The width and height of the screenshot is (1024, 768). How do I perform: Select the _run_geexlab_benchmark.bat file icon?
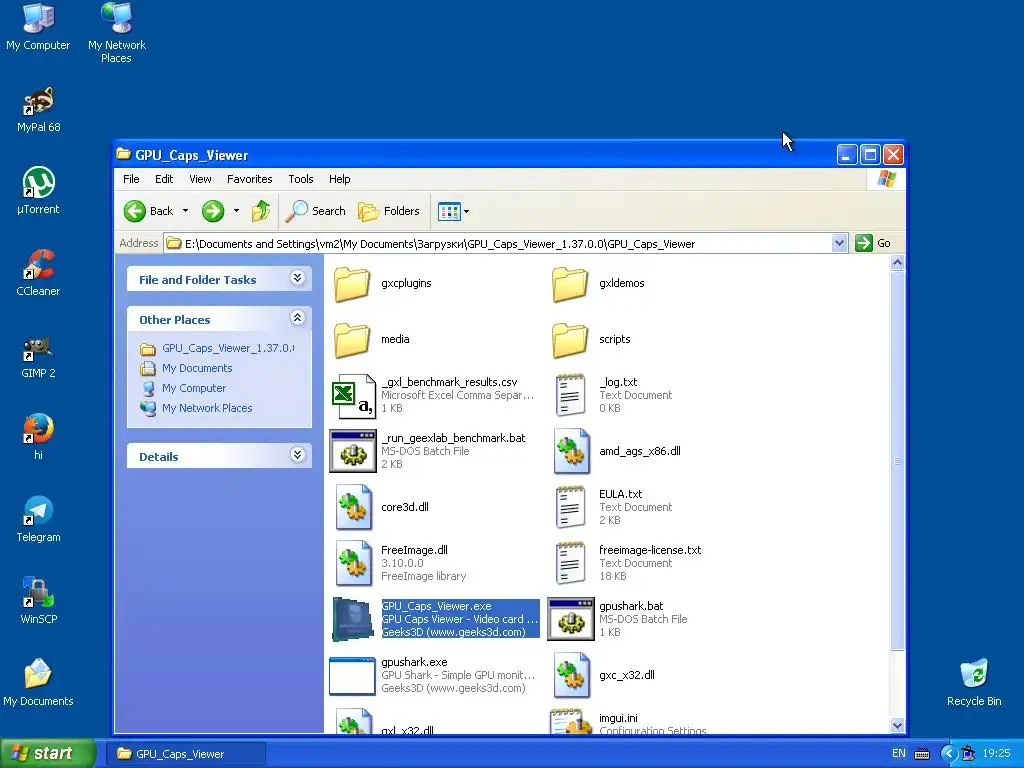pos(353,451)
